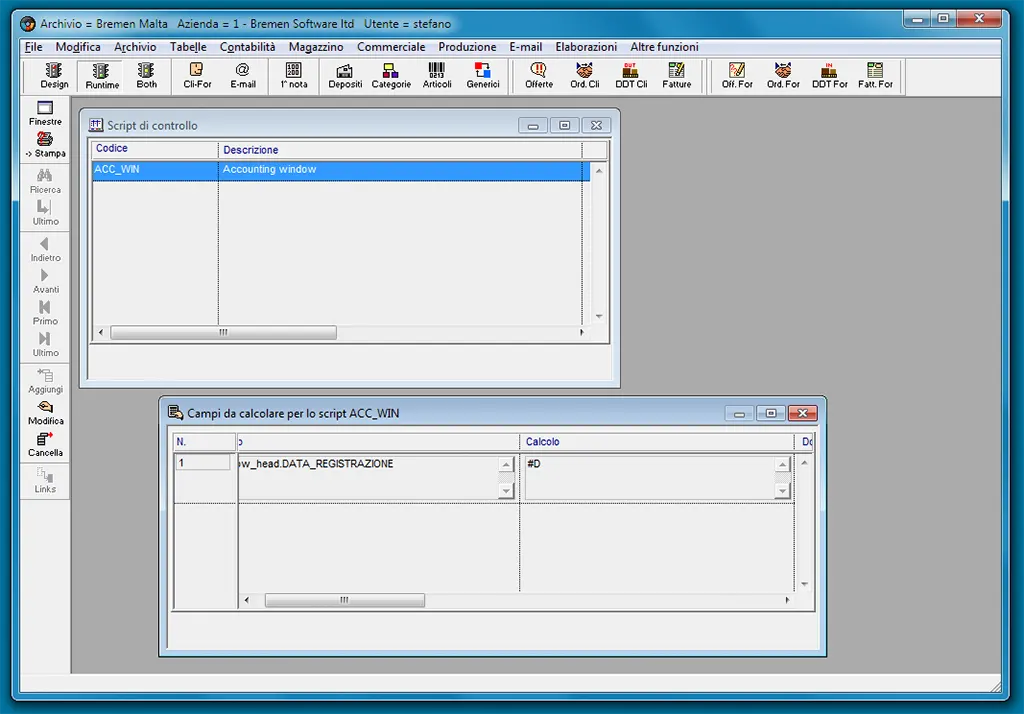Click the Codice column header
Image resolution: width=1024 pixels, height=714 pixels.
coord(155,149)
